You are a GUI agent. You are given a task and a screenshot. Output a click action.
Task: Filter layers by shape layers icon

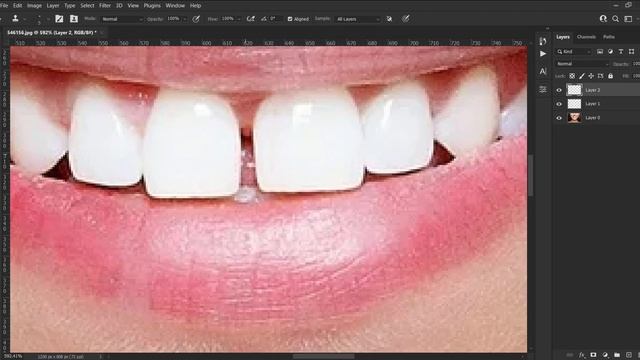point(631,51)
